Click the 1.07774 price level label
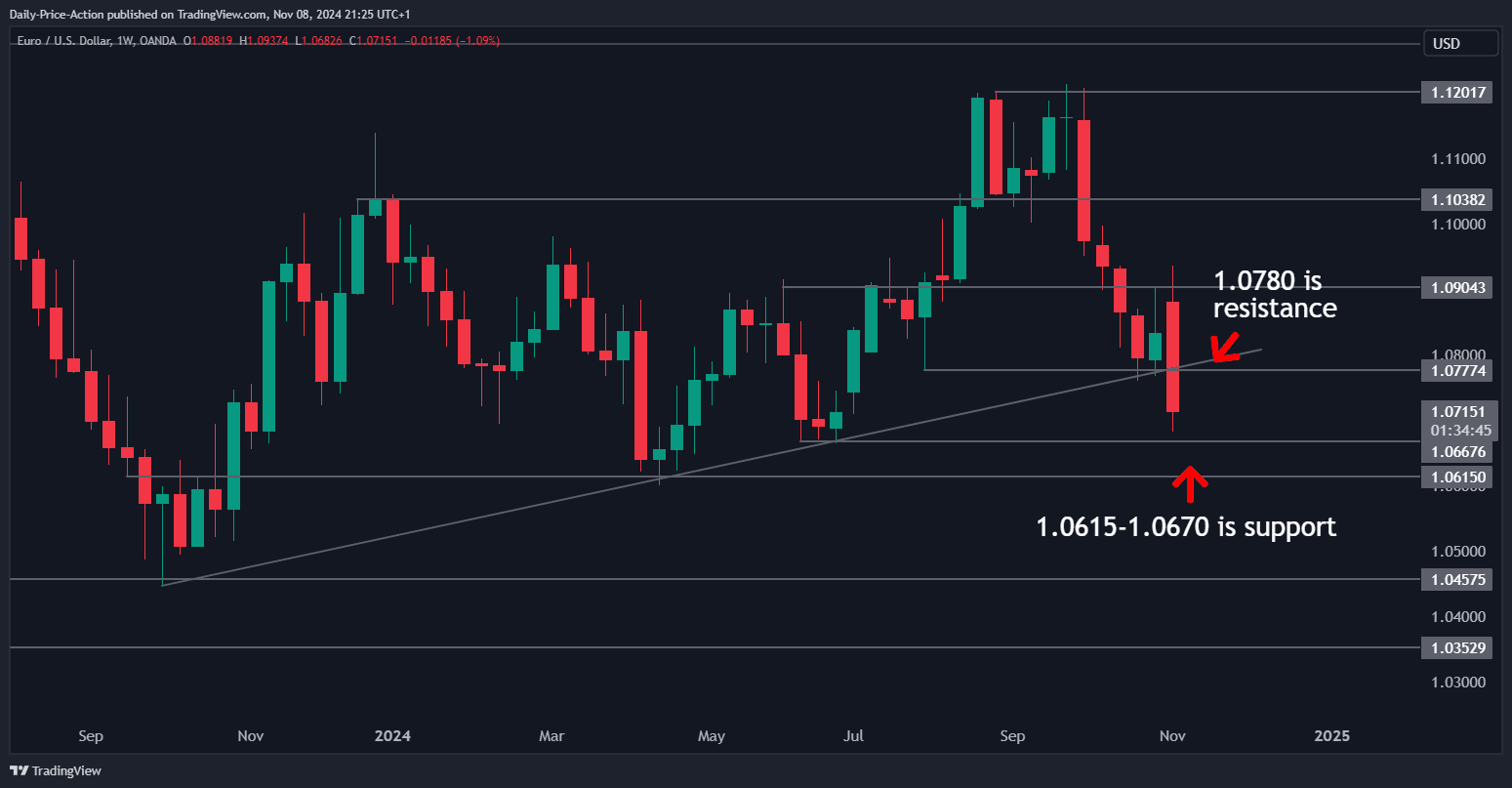The image size is (1512, 788). tap(1458, 370)
